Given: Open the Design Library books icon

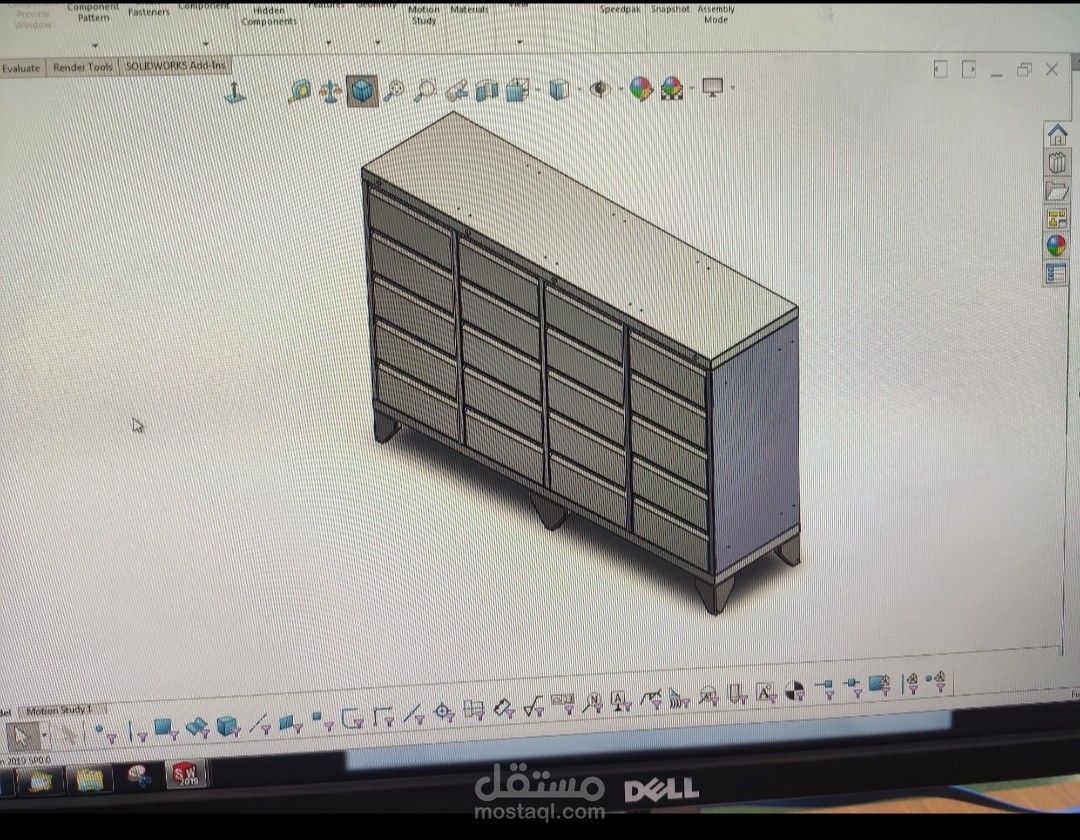Looking at the screenshot, I should pyautogui.click(x=1057, y=162).
